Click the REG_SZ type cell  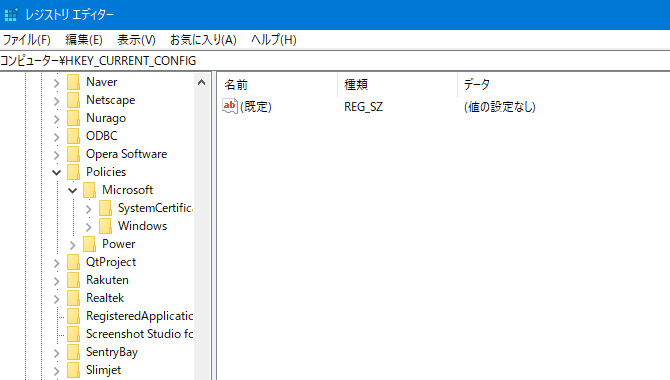tap(364, 106)
